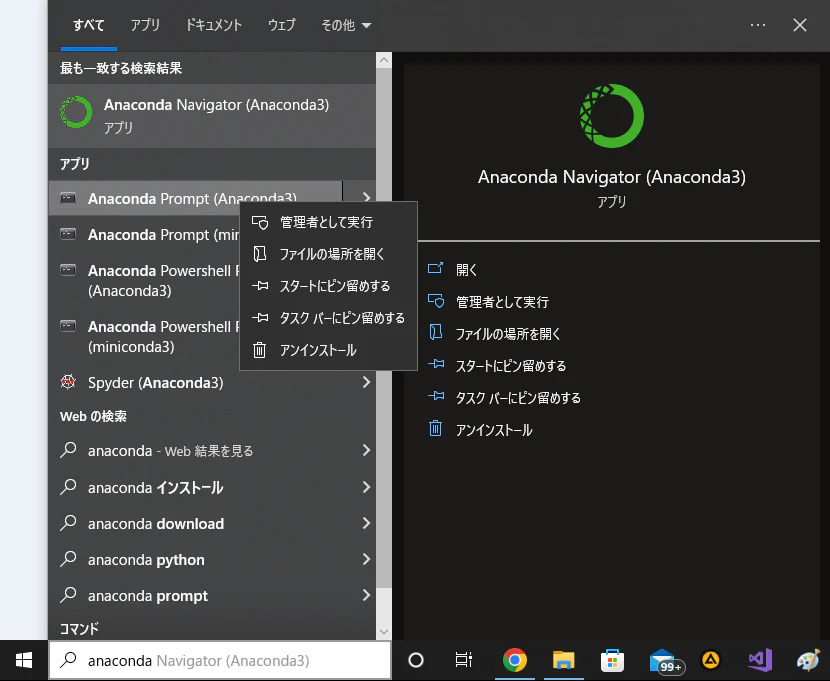Image resolution: width=830 pixels, height=681 pixels.
Task: Open the yellow triangle app in taskbar
Action: point(711,660)
